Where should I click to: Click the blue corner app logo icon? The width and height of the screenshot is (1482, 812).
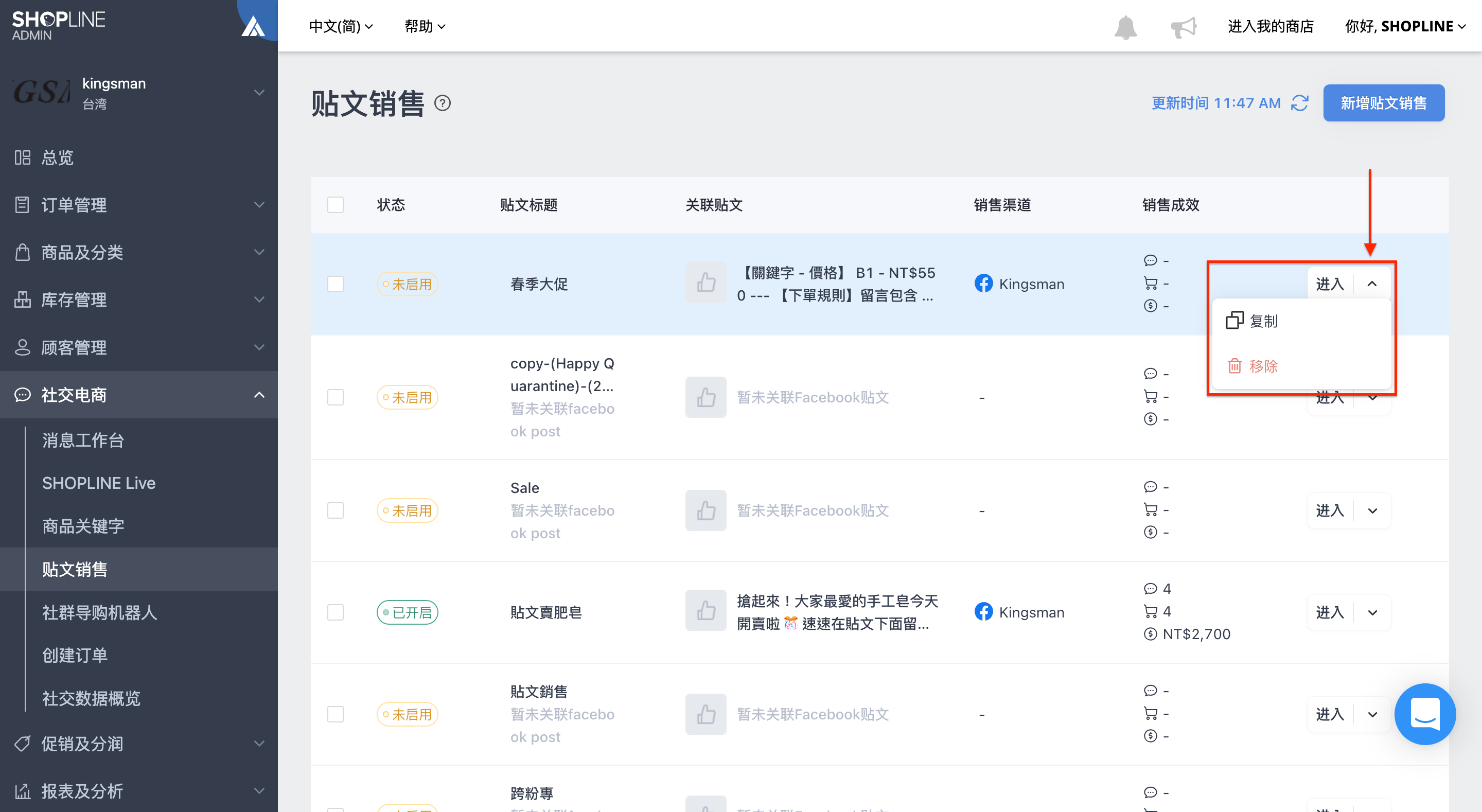[x=253, y=26]
